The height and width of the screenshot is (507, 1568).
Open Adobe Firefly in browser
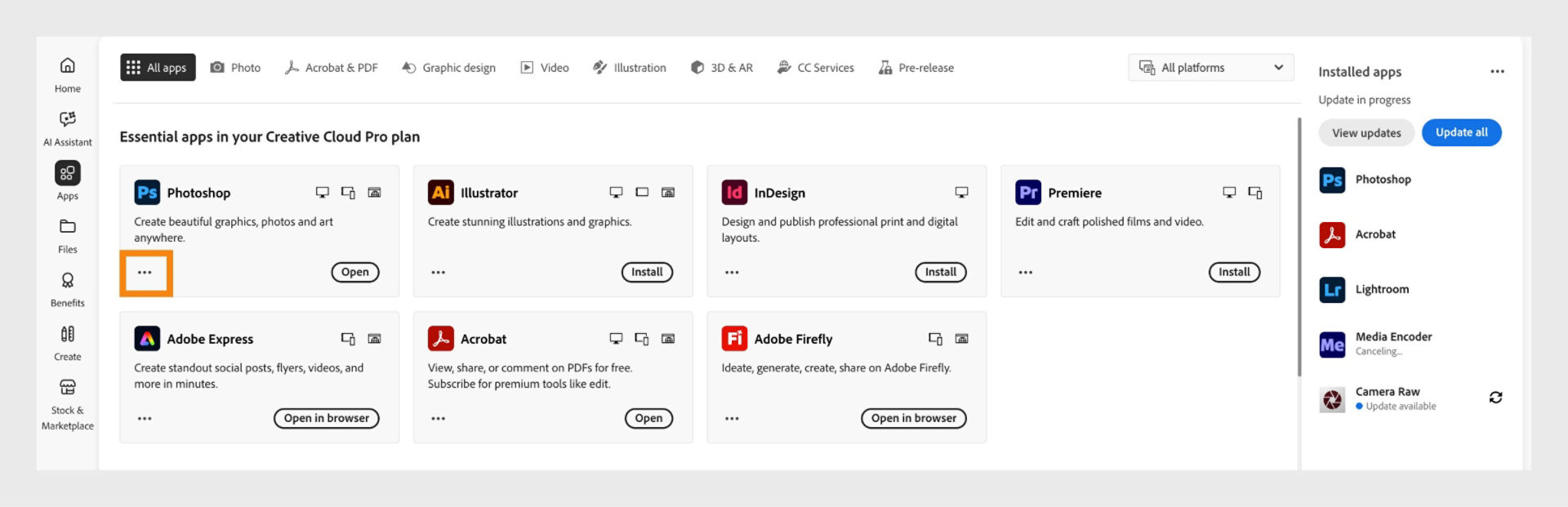[x=914, y=419]
